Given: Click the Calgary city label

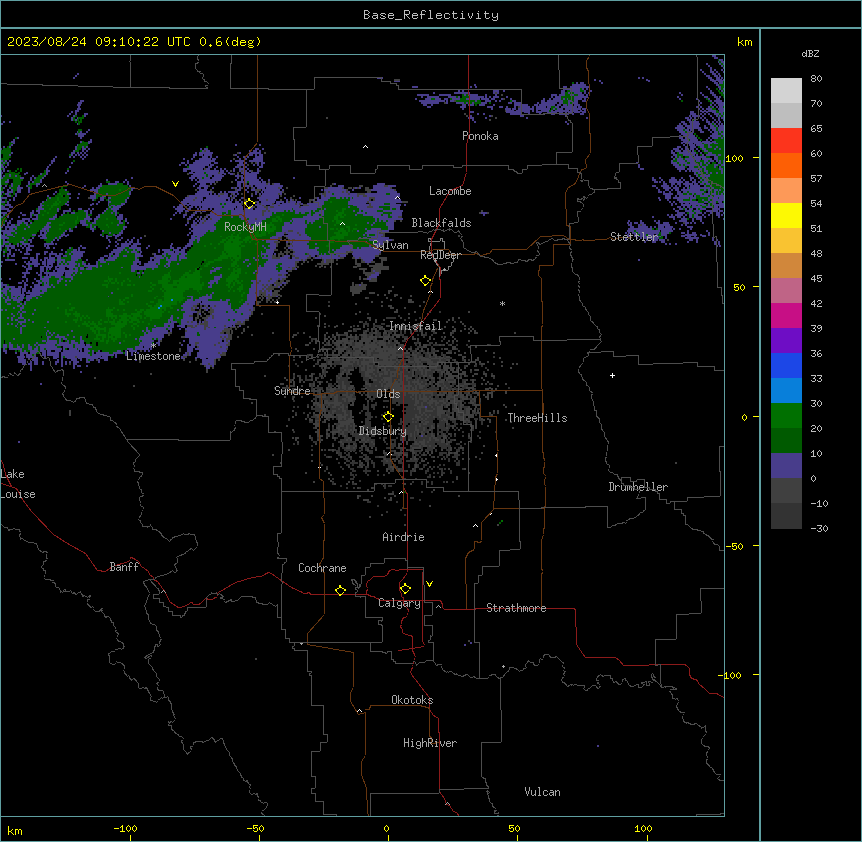Looking at the screenshot, I should 399,603.
